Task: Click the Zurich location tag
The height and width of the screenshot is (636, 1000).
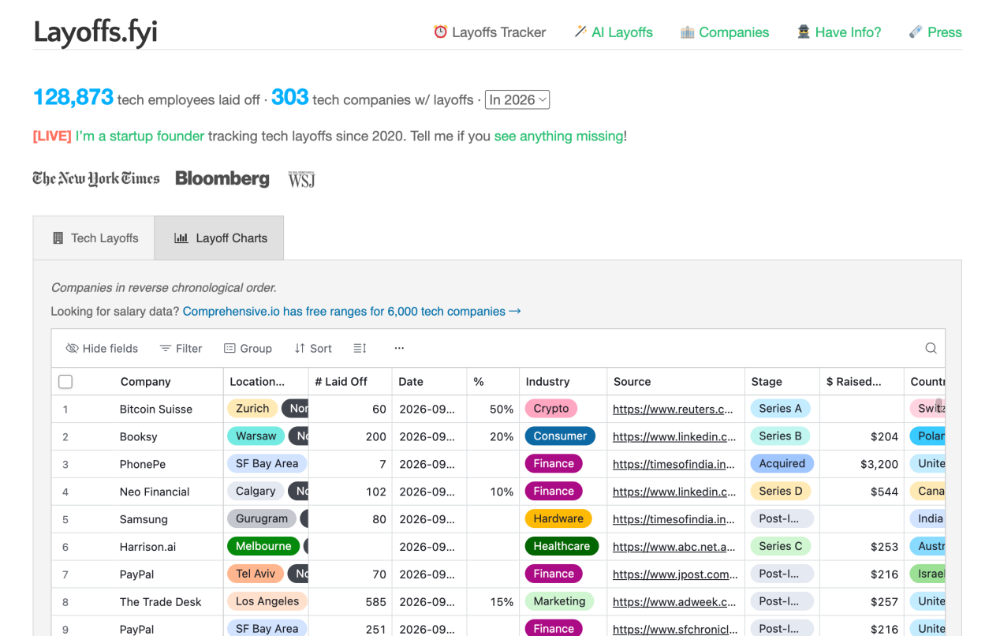Action: (253, 408)
